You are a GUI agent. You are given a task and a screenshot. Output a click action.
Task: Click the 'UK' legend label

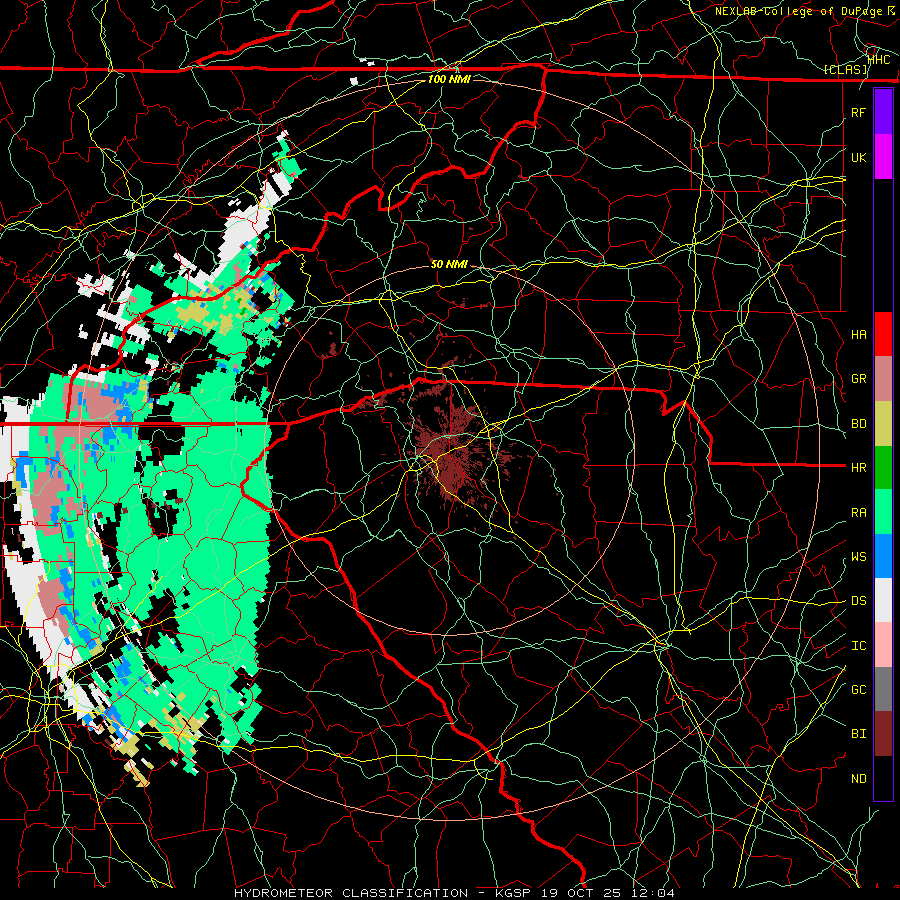tap(858, 157)
